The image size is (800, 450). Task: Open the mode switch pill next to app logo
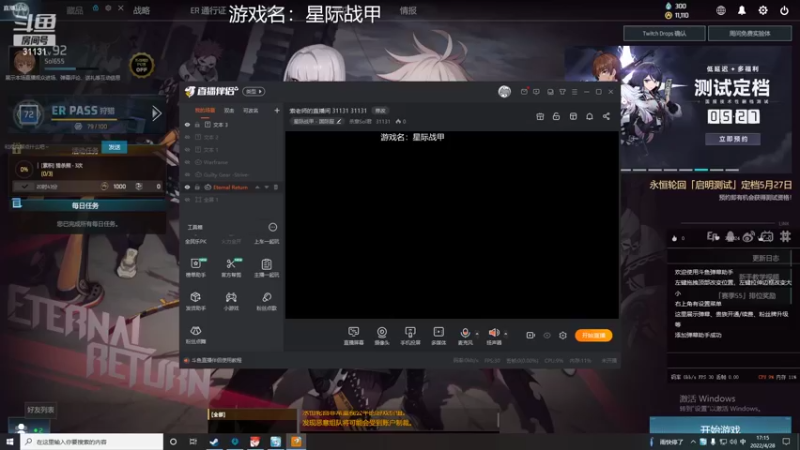[254, 91]
